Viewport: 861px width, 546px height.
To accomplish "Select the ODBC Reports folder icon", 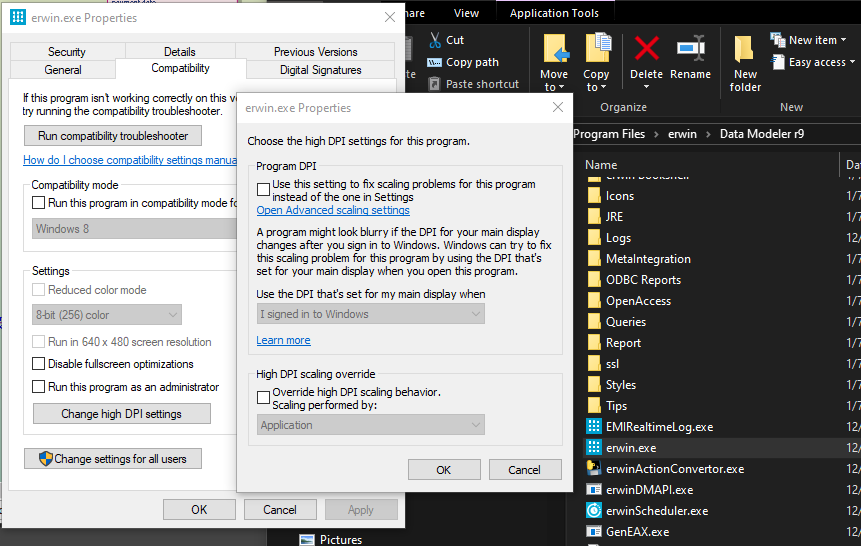I will [594, 280].
